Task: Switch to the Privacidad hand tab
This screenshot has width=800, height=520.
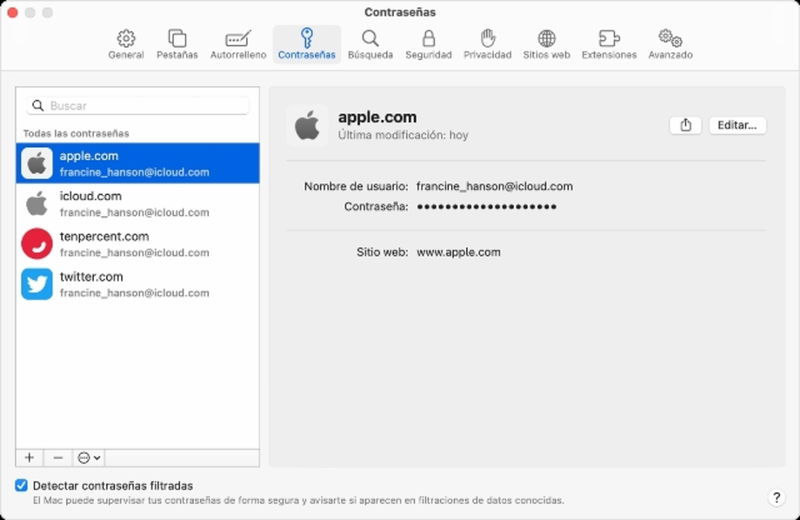Action: pyautogui.click(x=487, y=44)
